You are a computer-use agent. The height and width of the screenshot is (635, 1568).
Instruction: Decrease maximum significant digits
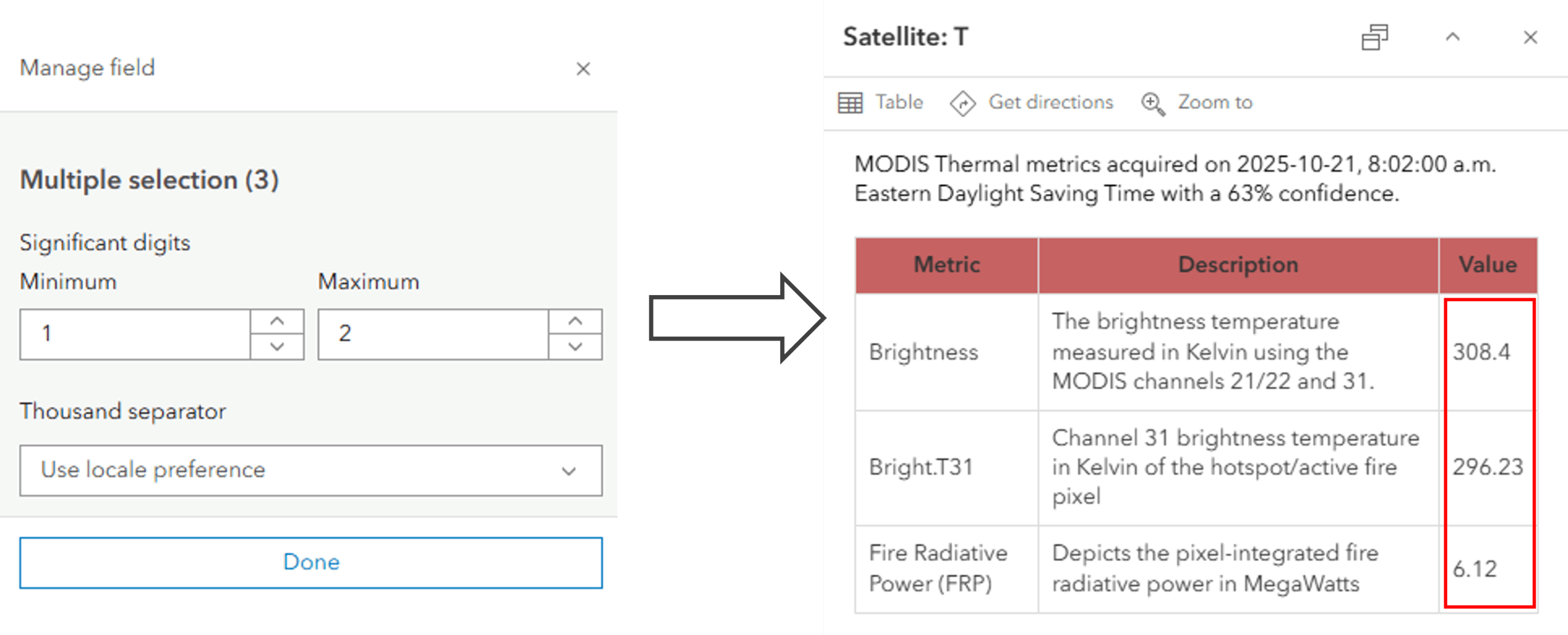pos(575,347)
